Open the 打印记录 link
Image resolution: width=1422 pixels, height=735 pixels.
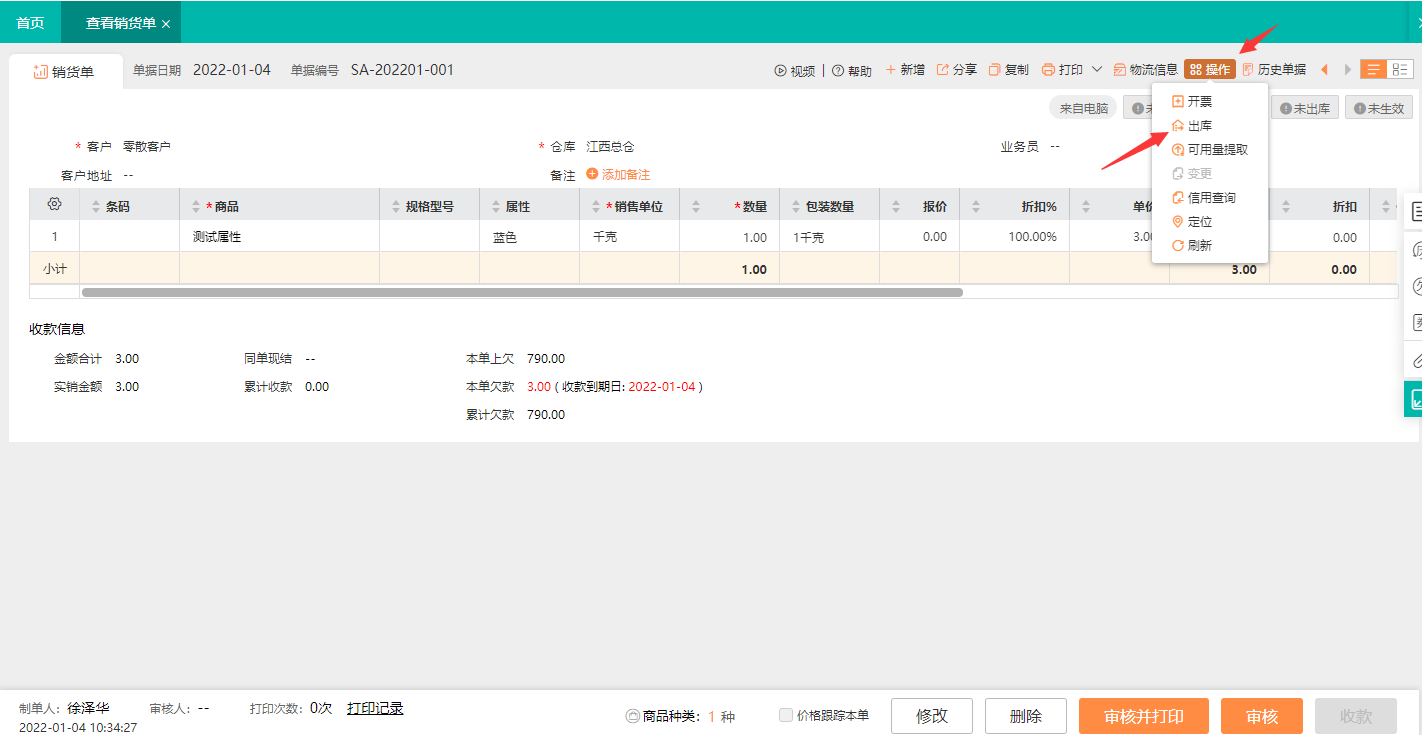pos(375,708)
